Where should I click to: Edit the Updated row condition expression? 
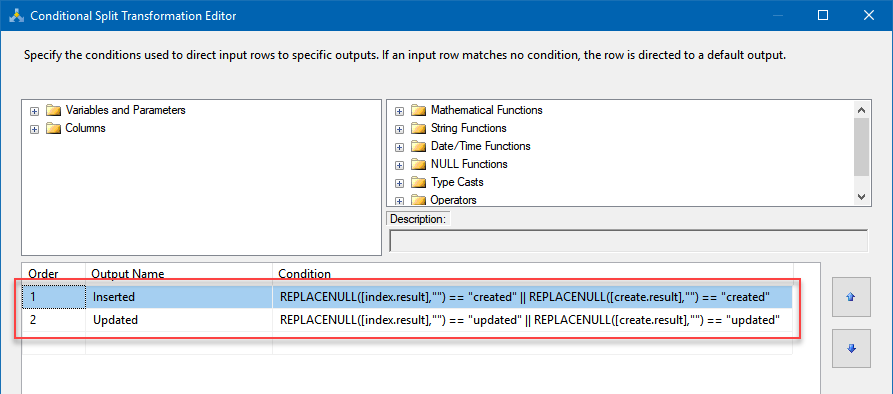click(532, 320)
